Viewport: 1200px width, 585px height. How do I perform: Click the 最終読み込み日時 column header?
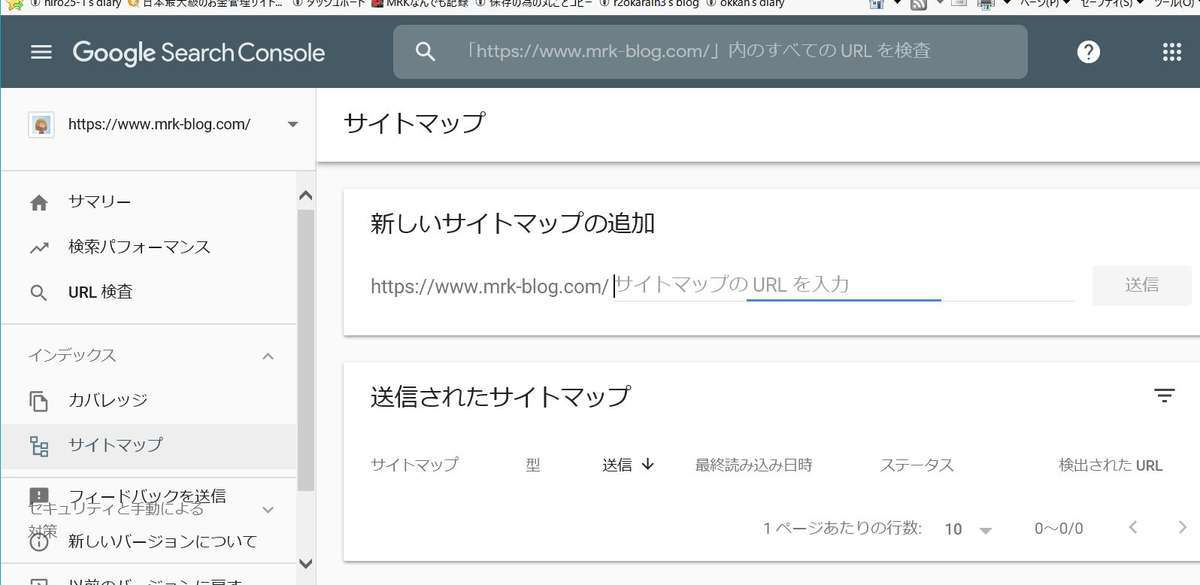coord(754,465)
